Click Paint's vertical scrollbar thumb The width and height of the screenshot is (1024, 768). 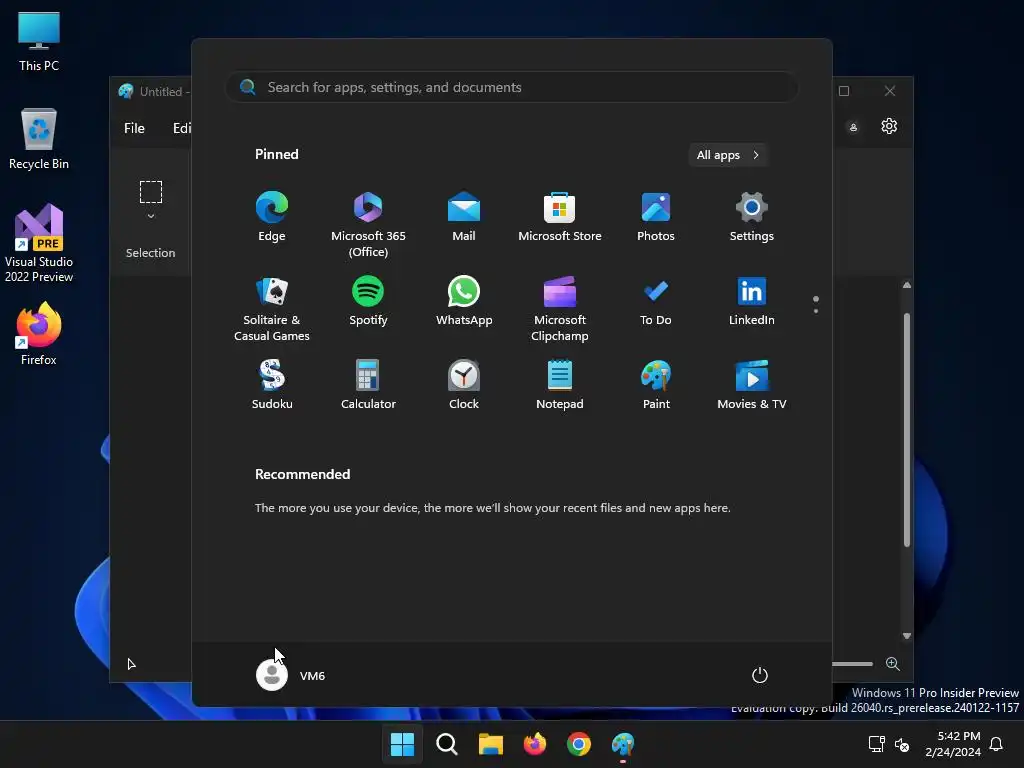pos(906,430)
